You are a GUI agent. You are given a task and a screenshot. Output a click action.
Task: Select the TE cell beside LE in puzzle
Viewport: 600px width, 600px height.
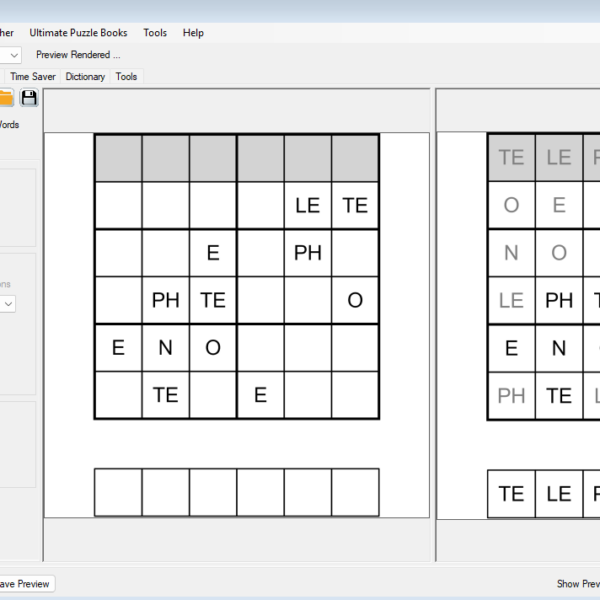(355, 205)
